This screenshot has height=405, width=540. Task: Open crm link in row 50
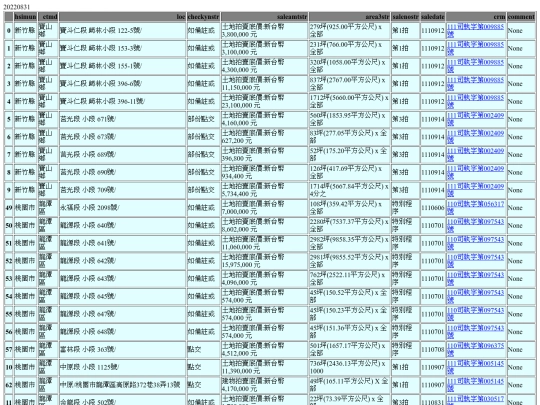click(x=475, y=226)
